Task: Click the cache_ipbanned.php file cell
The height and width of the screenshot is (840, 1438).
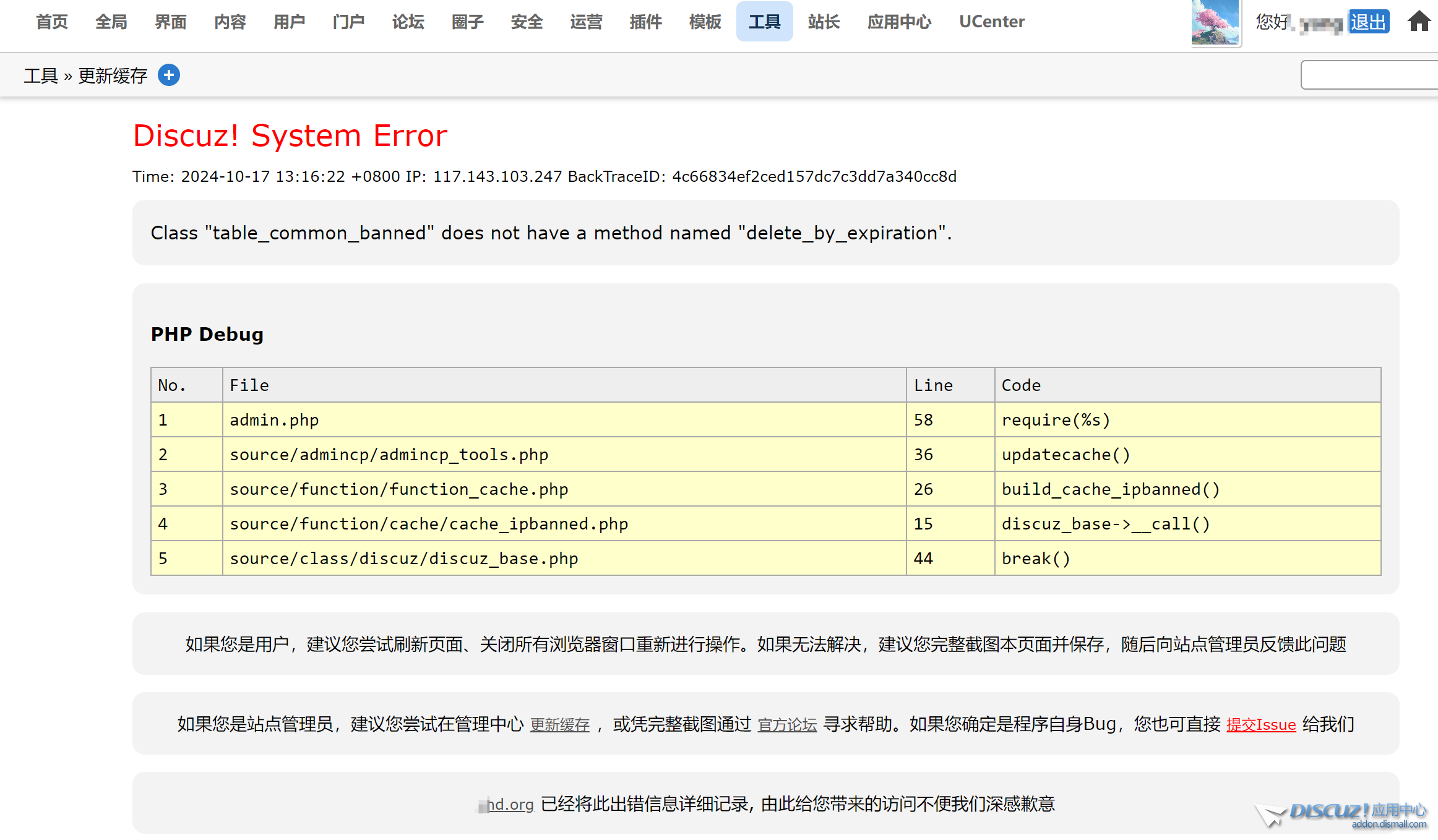Action: (x=564, y=524)
